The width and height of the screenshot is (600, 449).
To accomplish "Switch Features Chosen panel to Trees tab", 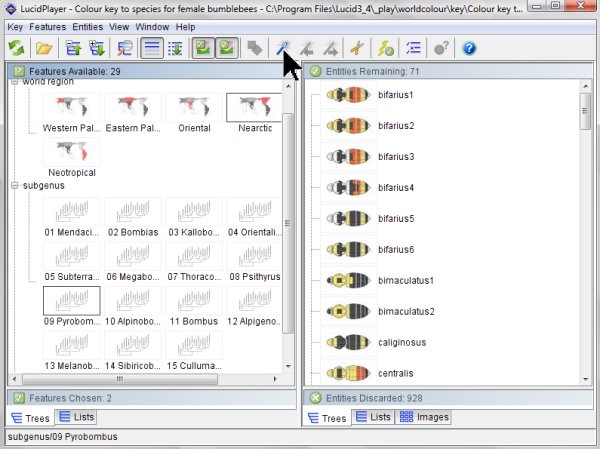I will click(x=31, y=418).
